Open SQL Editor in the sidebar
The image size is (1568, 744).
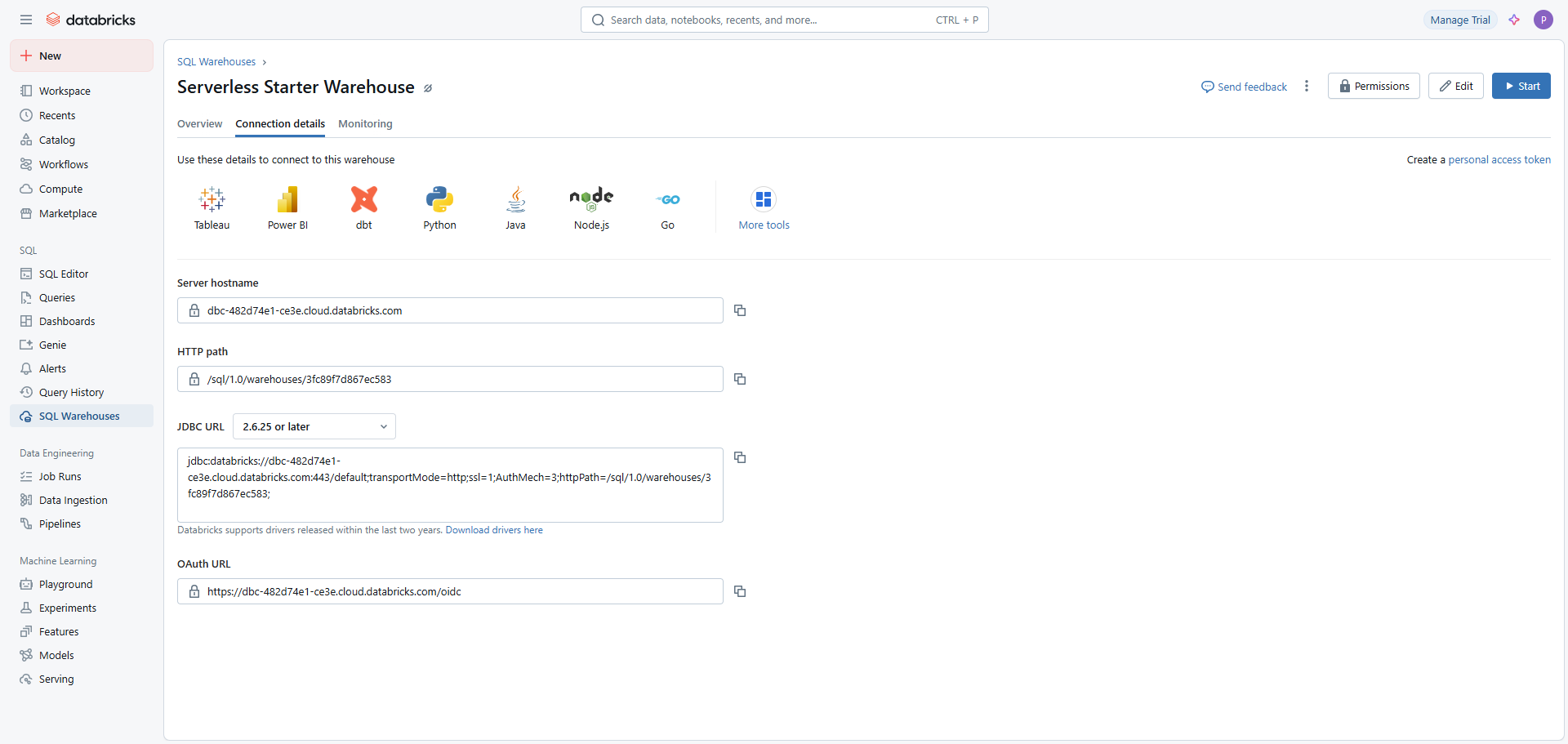82,274
